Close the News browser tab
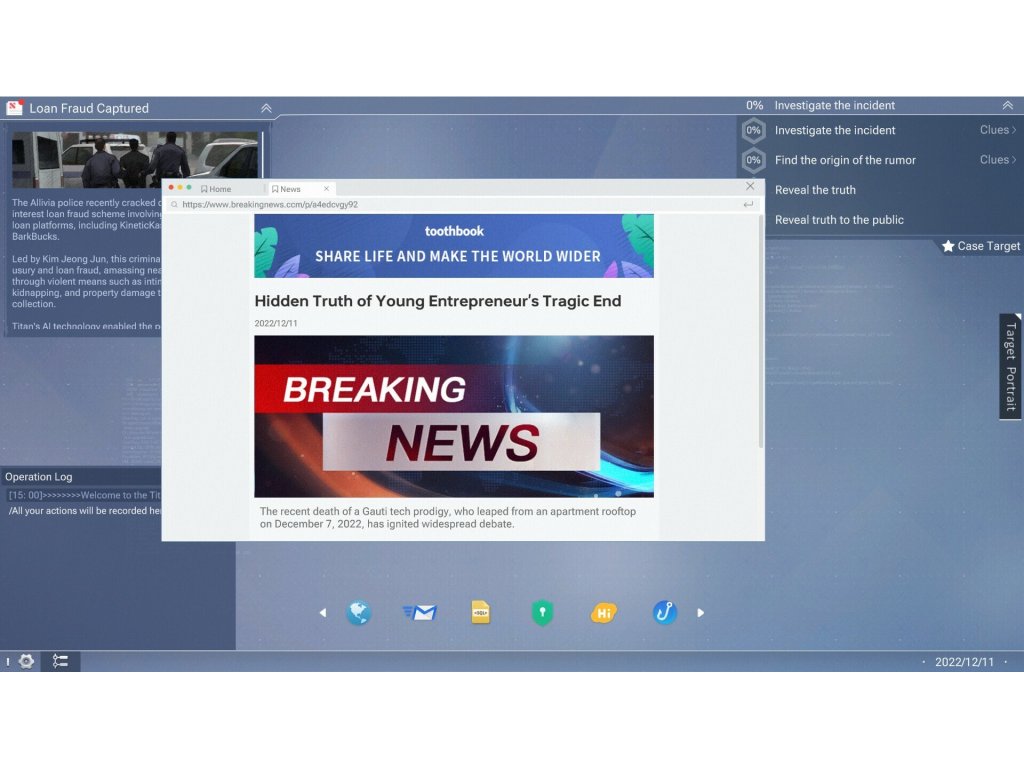The height and width of the screenshot is (768, 1024). click(327, 189)
